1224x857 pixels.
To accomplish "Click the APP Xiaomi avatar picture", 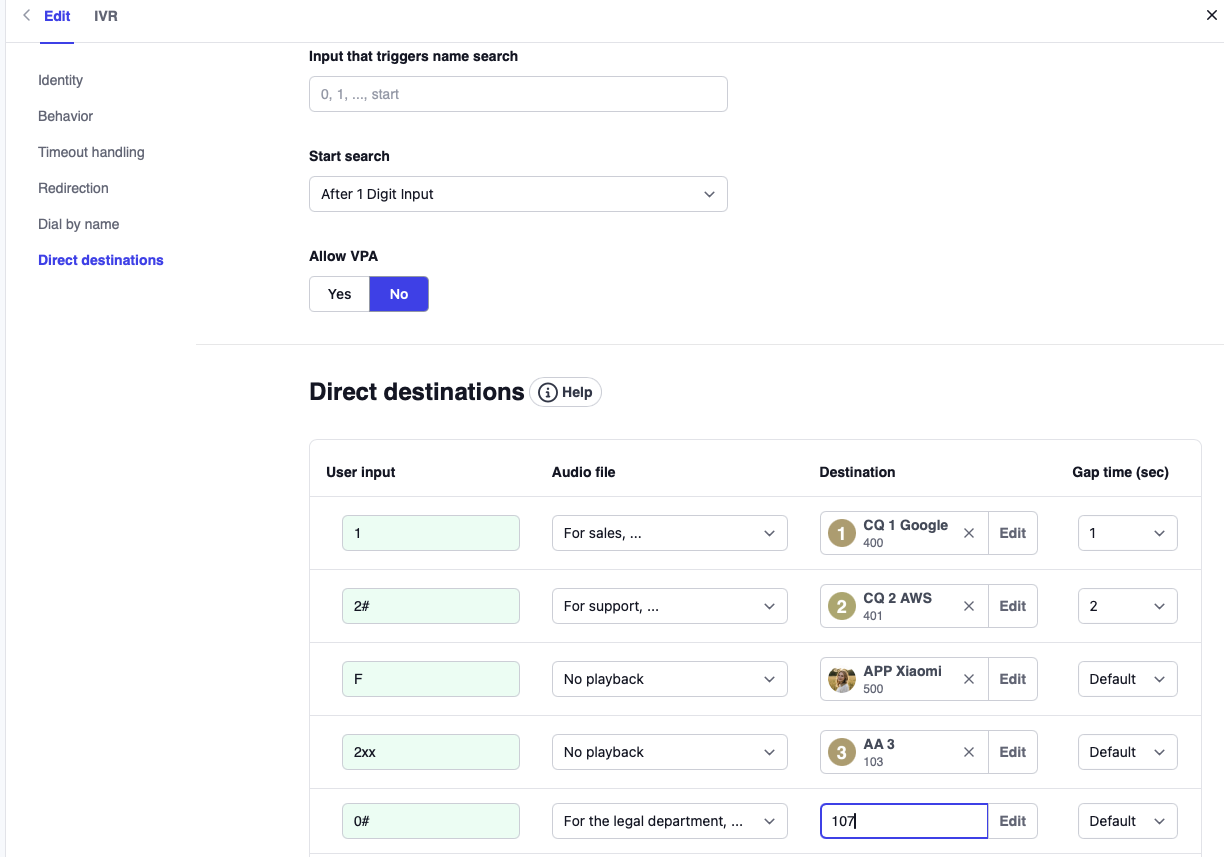I will click(842, 679).
